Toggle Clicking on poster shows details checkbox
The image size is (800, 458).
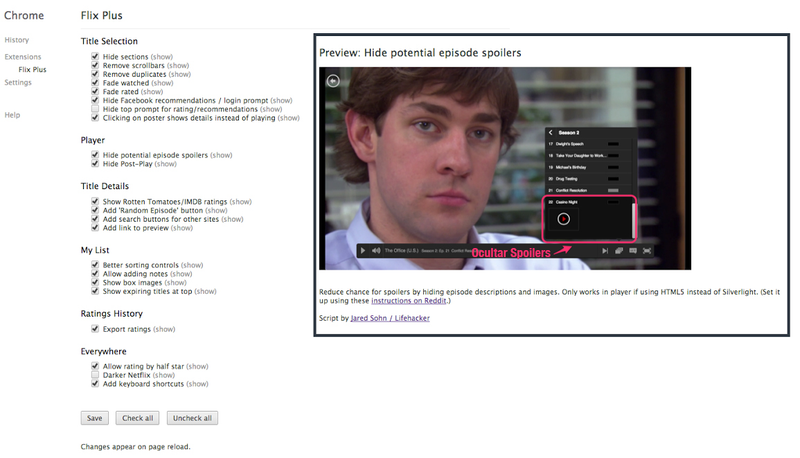(95, 117)
